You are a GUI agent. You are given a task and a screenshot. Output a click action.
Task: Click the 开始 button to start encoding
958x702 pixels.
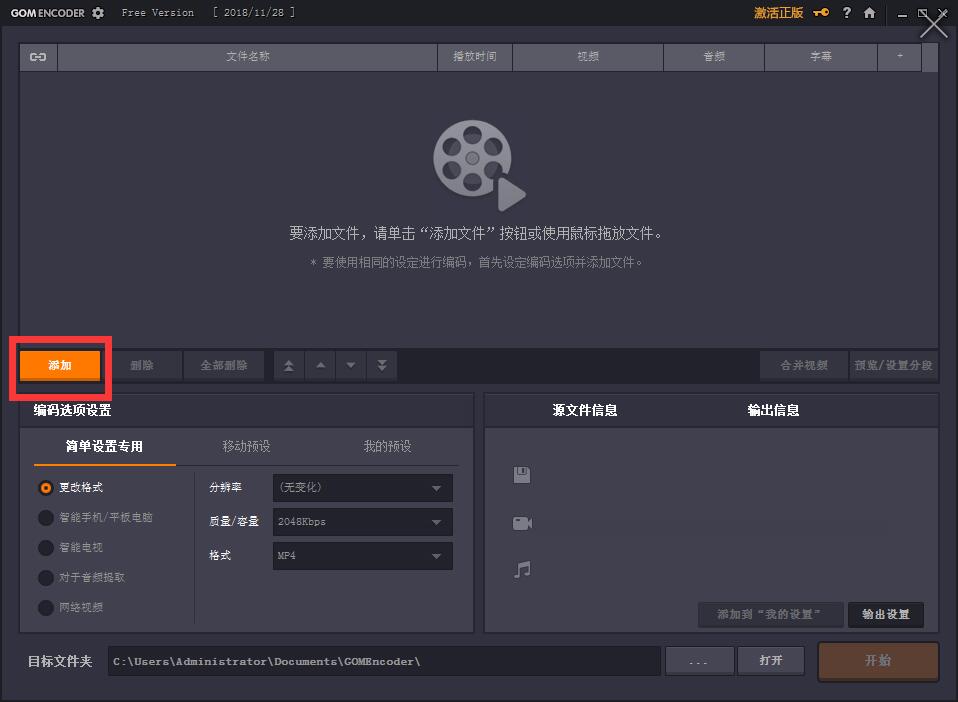point(878,660)
